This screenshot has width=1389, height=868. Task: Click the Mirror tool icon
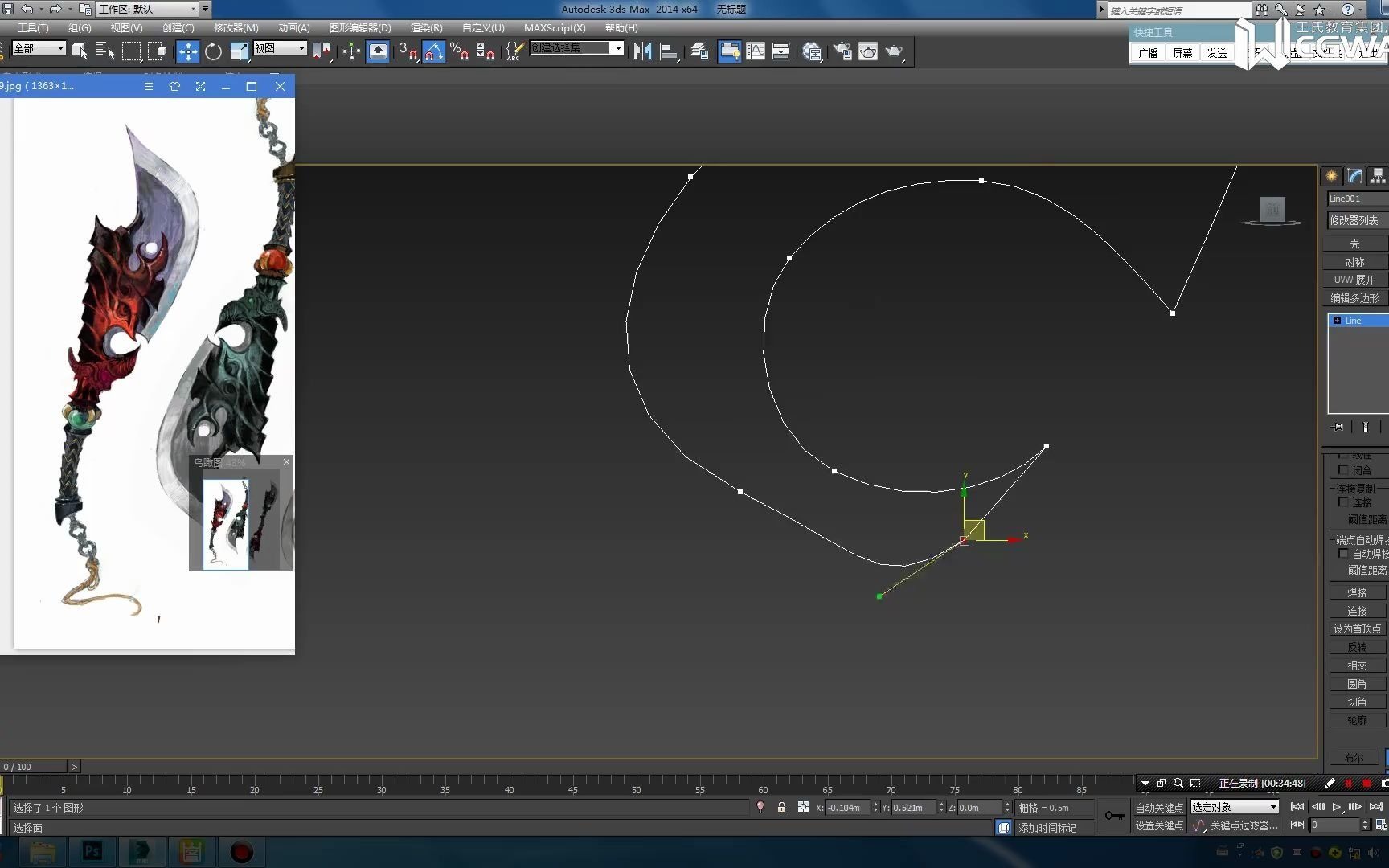[642, 51]
